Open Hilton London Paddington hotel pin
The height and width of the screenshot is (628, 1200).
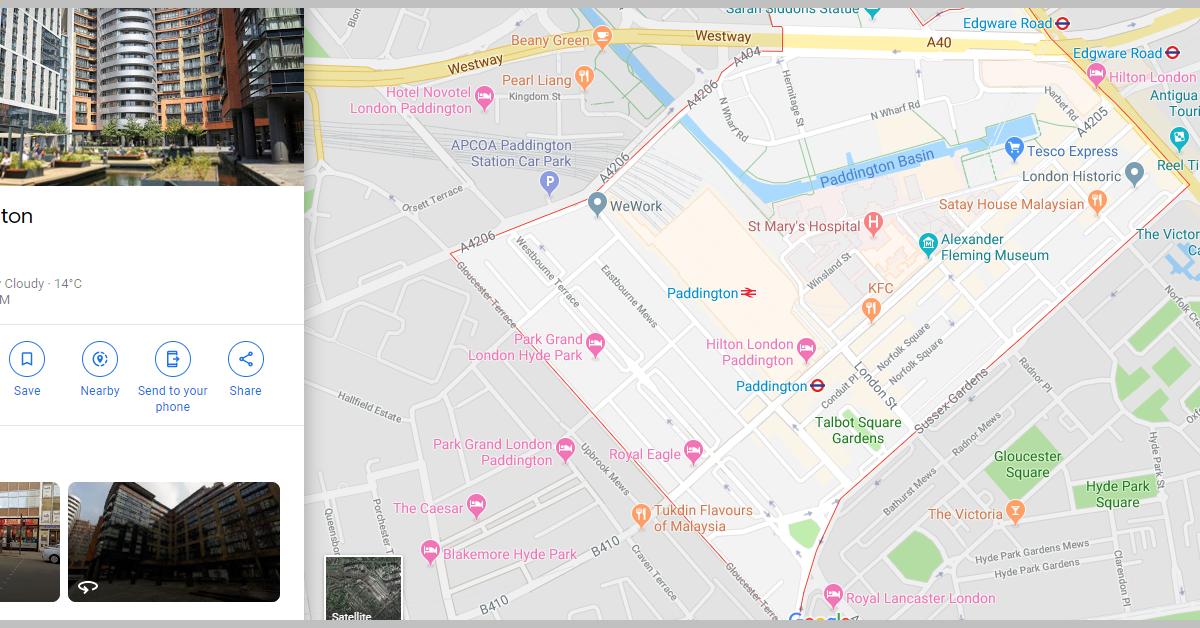(807, 351)
